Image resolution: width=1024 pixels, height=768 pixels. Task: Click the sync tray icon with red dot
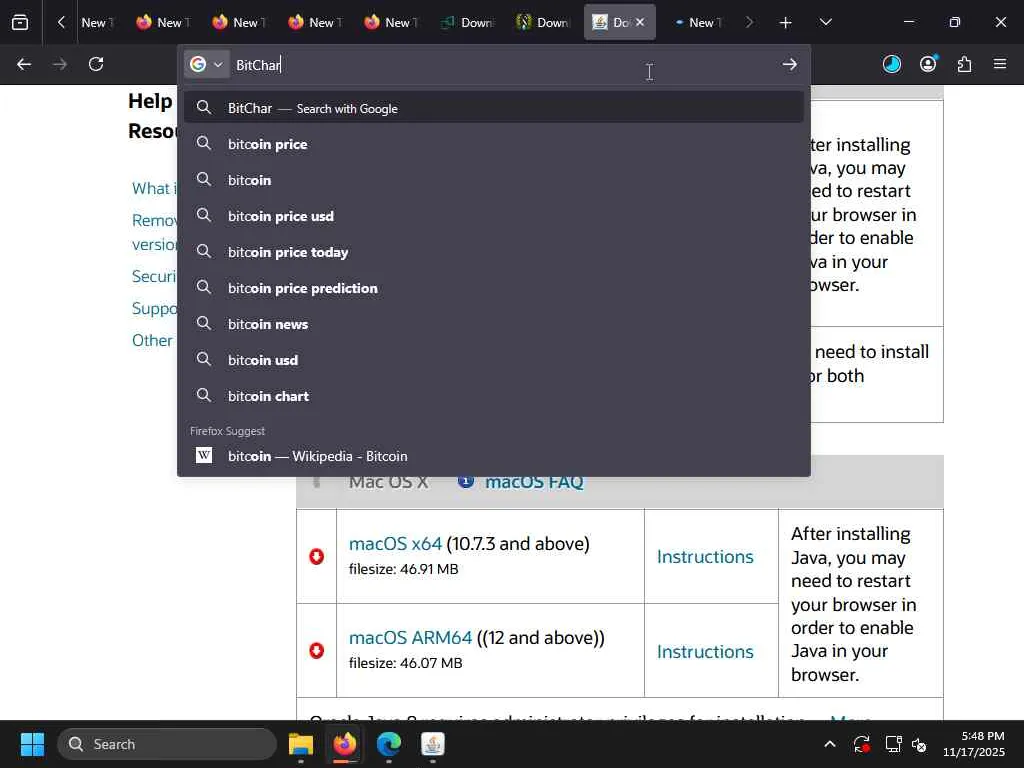[862, 744]
